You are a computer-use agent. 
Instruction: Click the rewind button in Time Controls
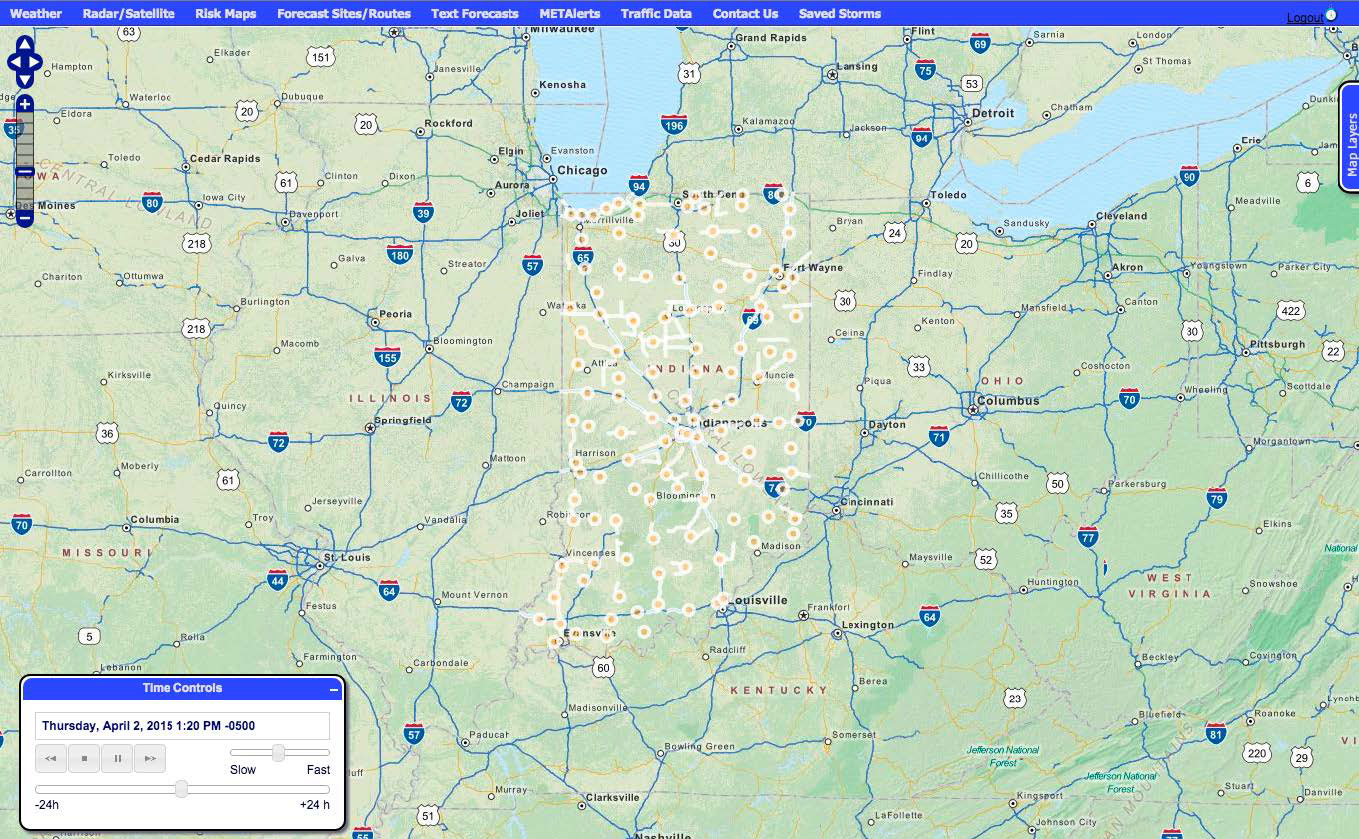pyautogui.click(x=51, y=759)
